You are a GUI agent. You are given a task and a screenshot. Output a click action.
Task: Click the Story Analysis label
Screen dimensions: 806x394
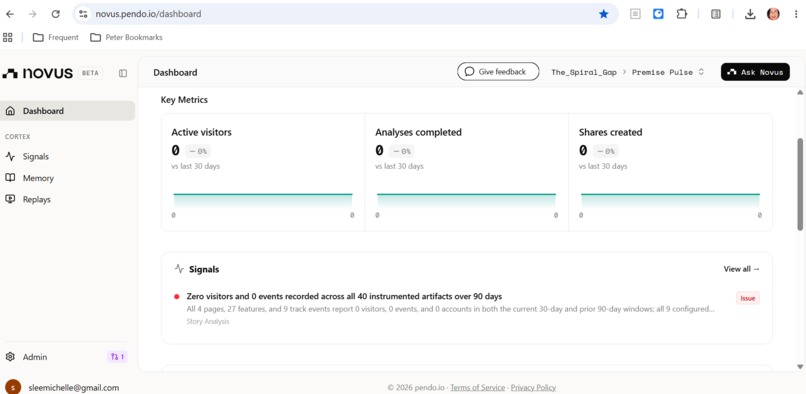coord(208,321)
